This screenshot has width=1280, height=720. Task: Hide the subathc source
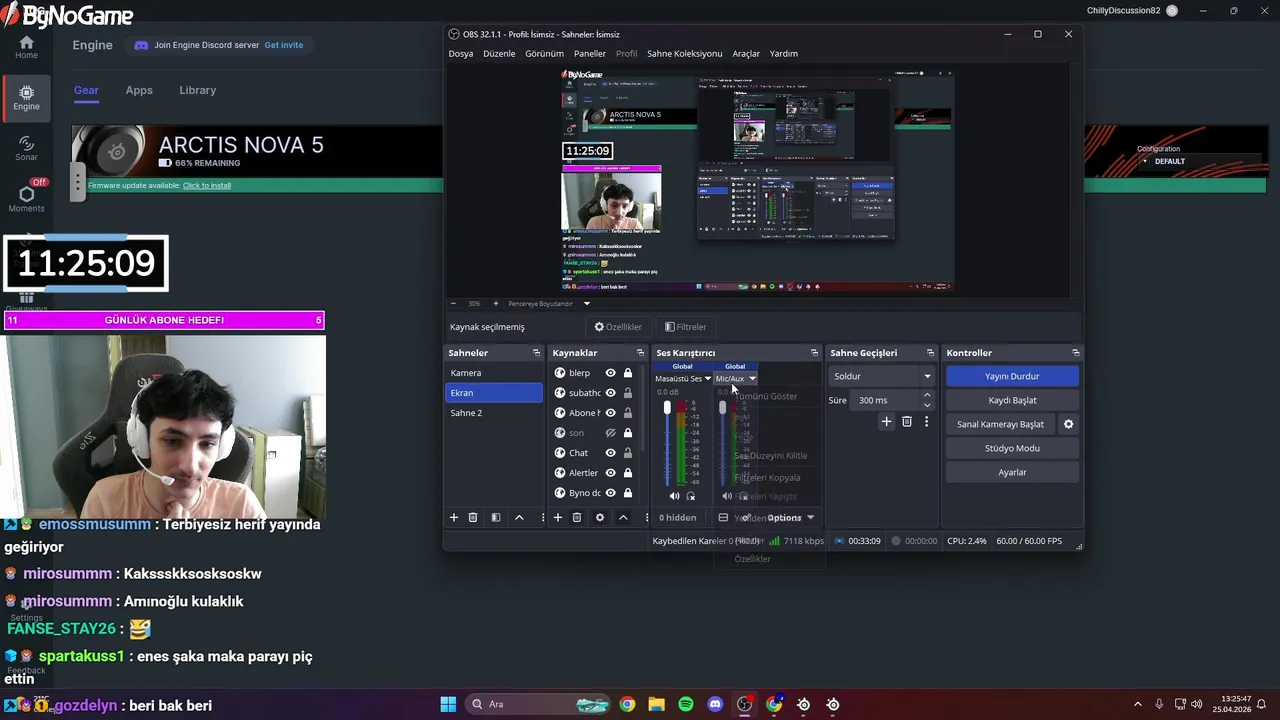(x=610, y=393)
